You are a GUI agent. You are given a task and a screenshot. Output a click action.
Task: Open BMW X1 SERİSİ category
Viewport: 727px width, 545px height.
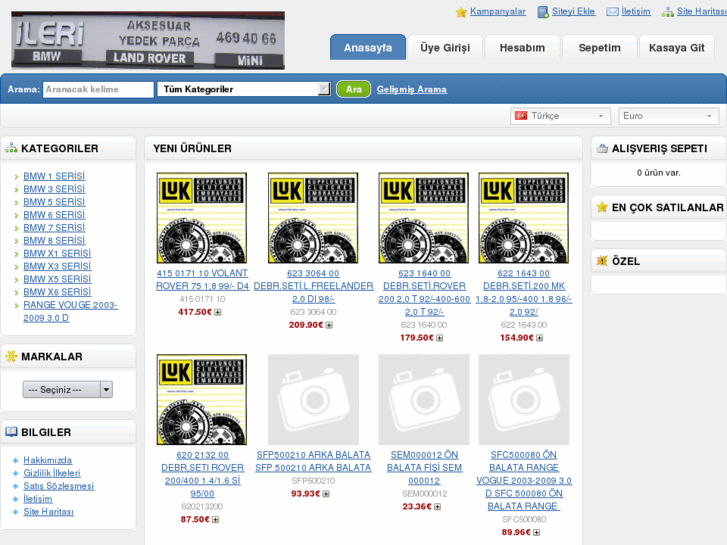[x=57, y=254]
